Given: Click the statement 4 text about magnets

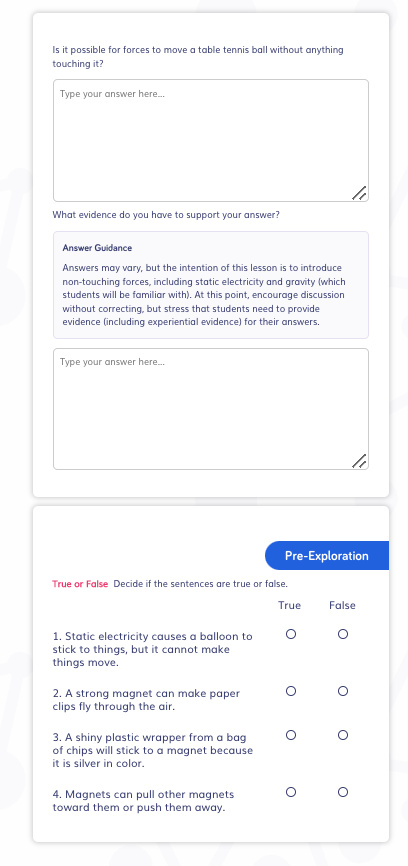Looking at the screenshot, I should 143,801.
